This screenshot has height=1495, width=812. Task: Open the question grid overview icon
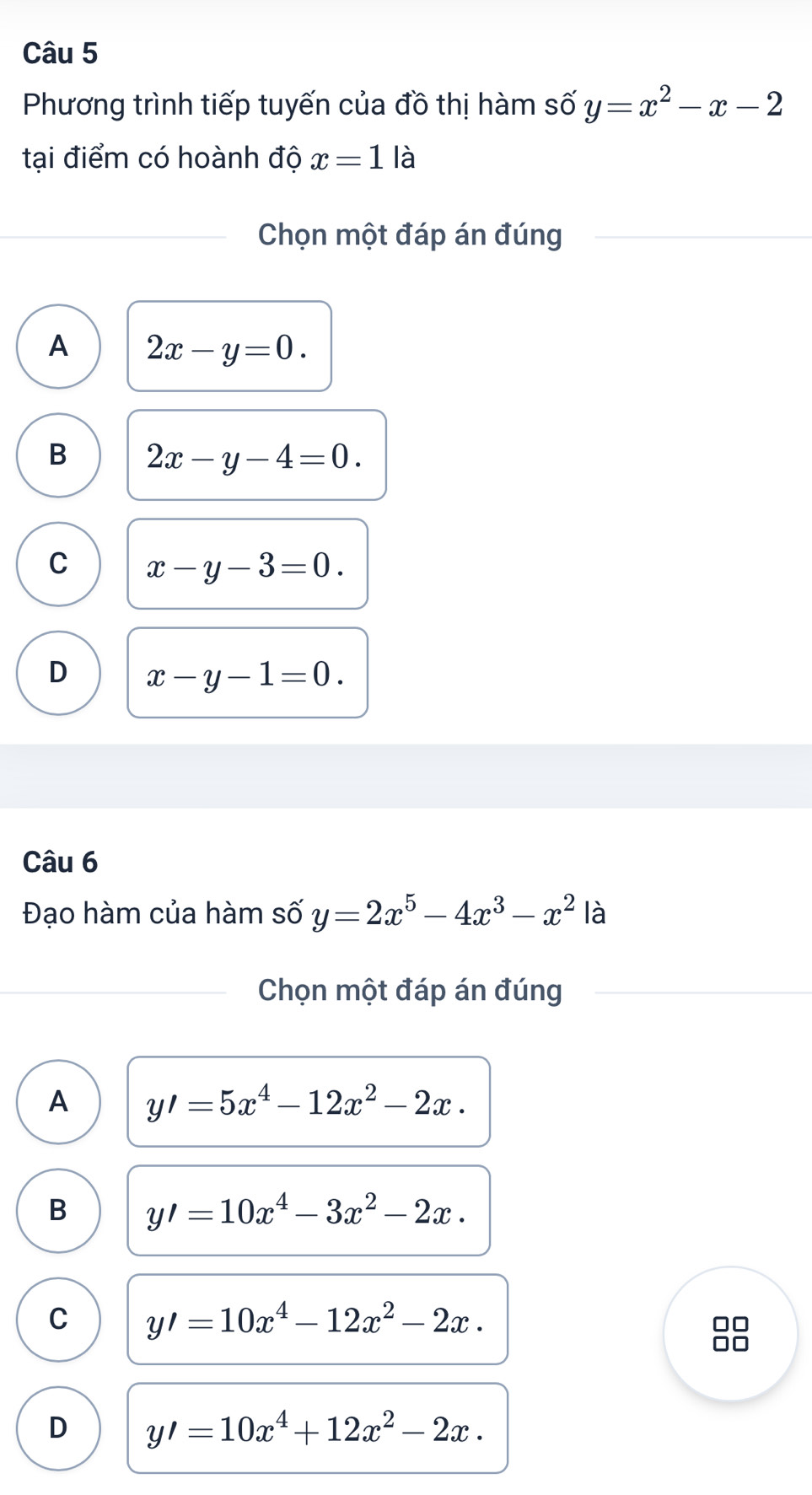pyautogui.click(x=730, y=1334)
